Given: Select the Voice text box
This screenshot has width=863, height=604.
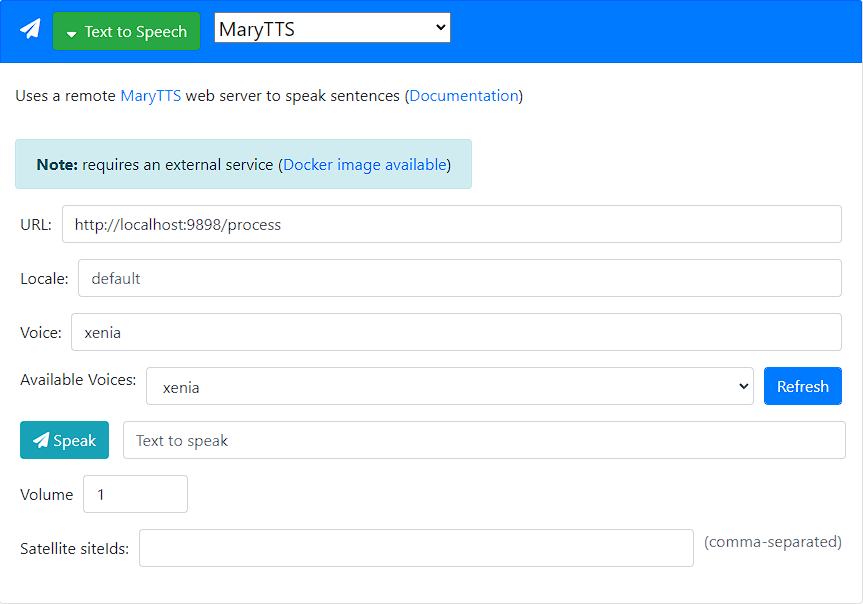Looking at the screenshot, I should 456,332.
